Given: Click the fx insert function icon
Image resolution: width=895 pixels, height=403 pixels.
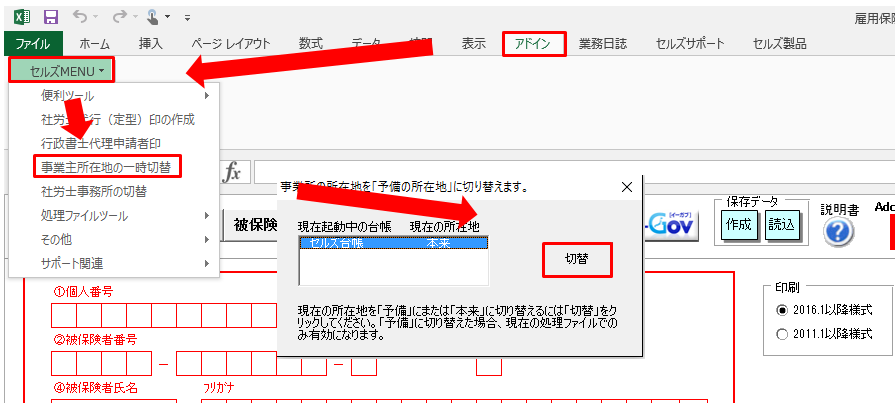Looking at the screenshot, I should (x=233, y=172).
